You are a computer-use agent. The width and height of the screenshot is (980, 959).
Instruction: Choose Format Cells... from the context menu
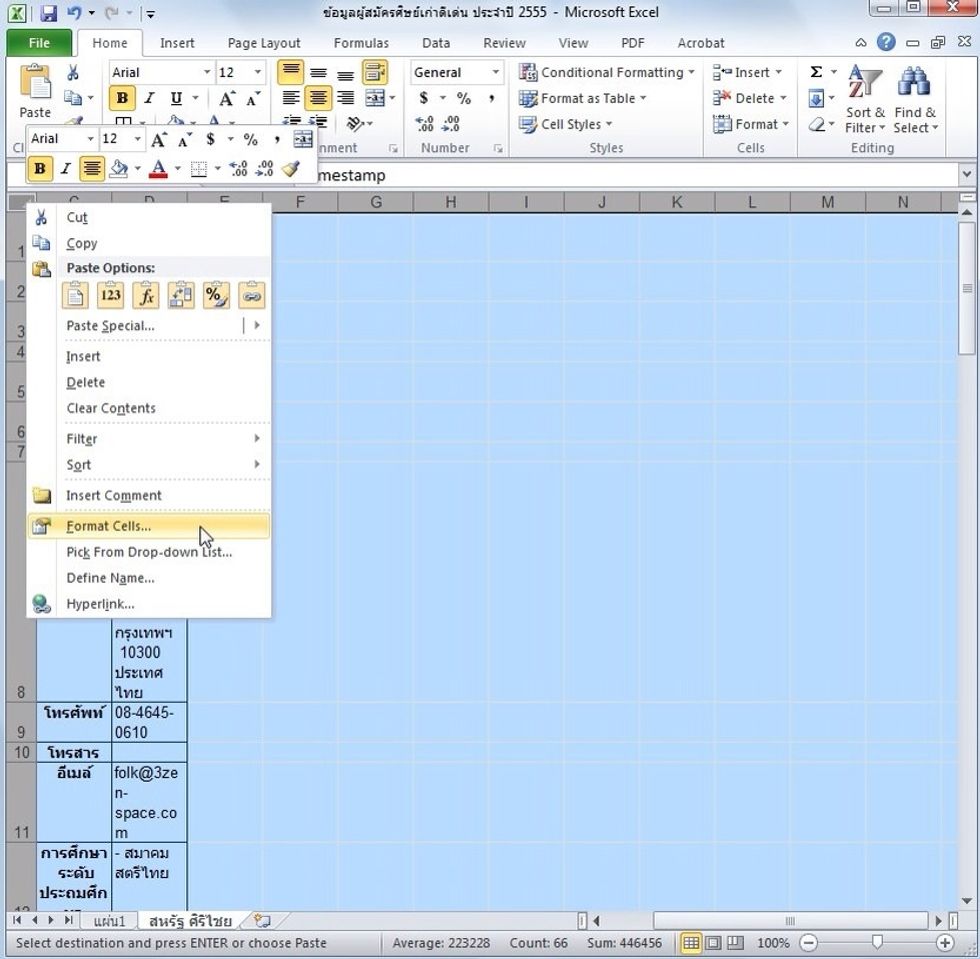pos(109,526)
